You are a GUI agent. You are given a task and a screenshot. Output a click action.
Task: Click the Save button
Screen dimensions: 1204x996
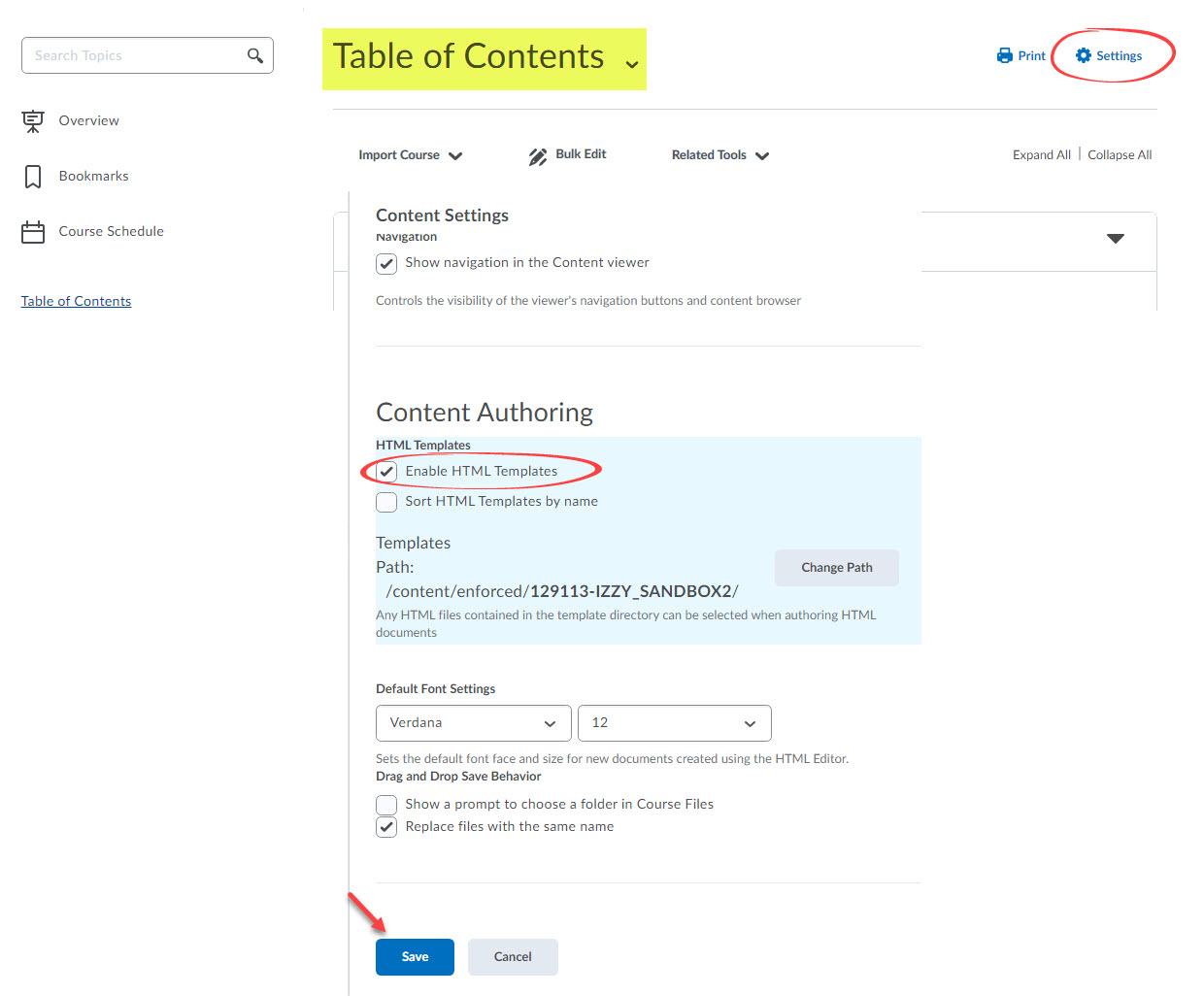(x=415, y=956)
